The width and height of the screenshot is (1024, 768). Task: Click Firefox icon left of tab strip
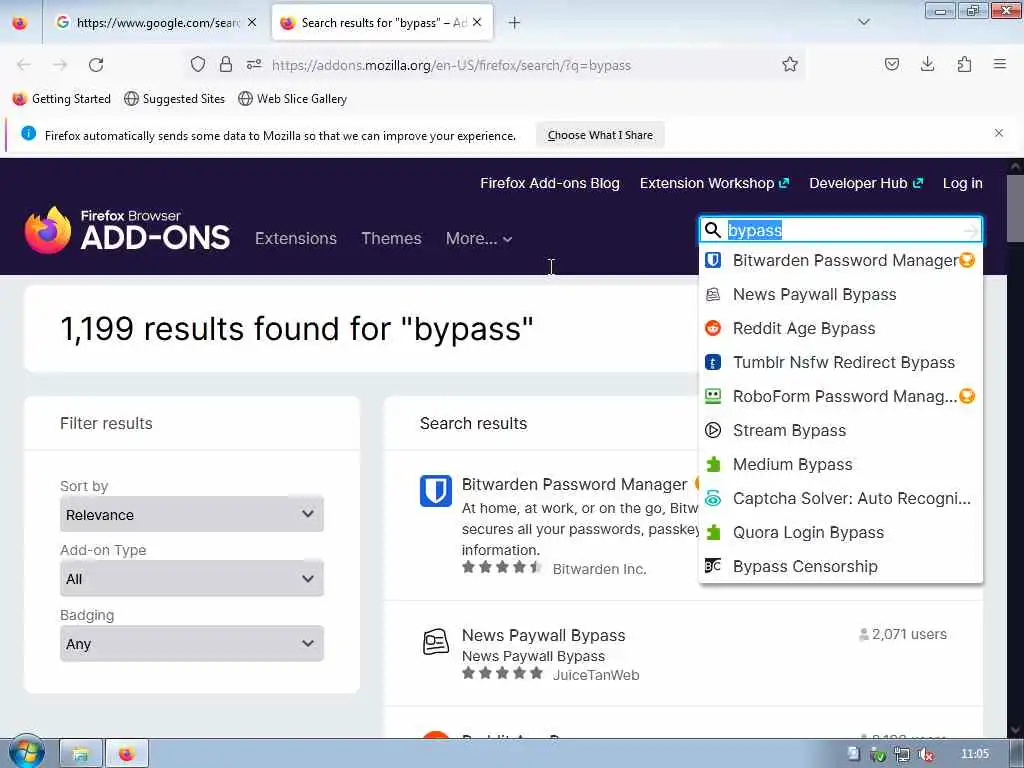click(x=20, y=23)
